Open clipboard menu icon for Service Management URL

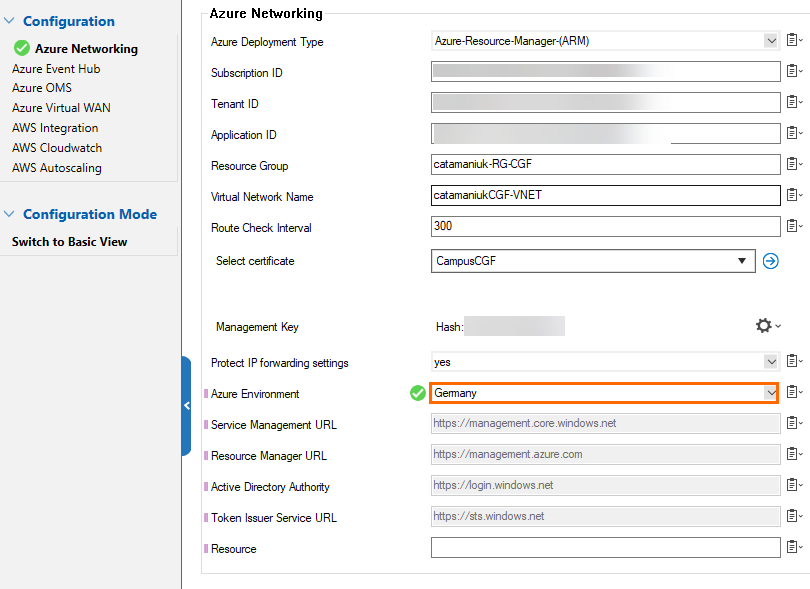794,423
